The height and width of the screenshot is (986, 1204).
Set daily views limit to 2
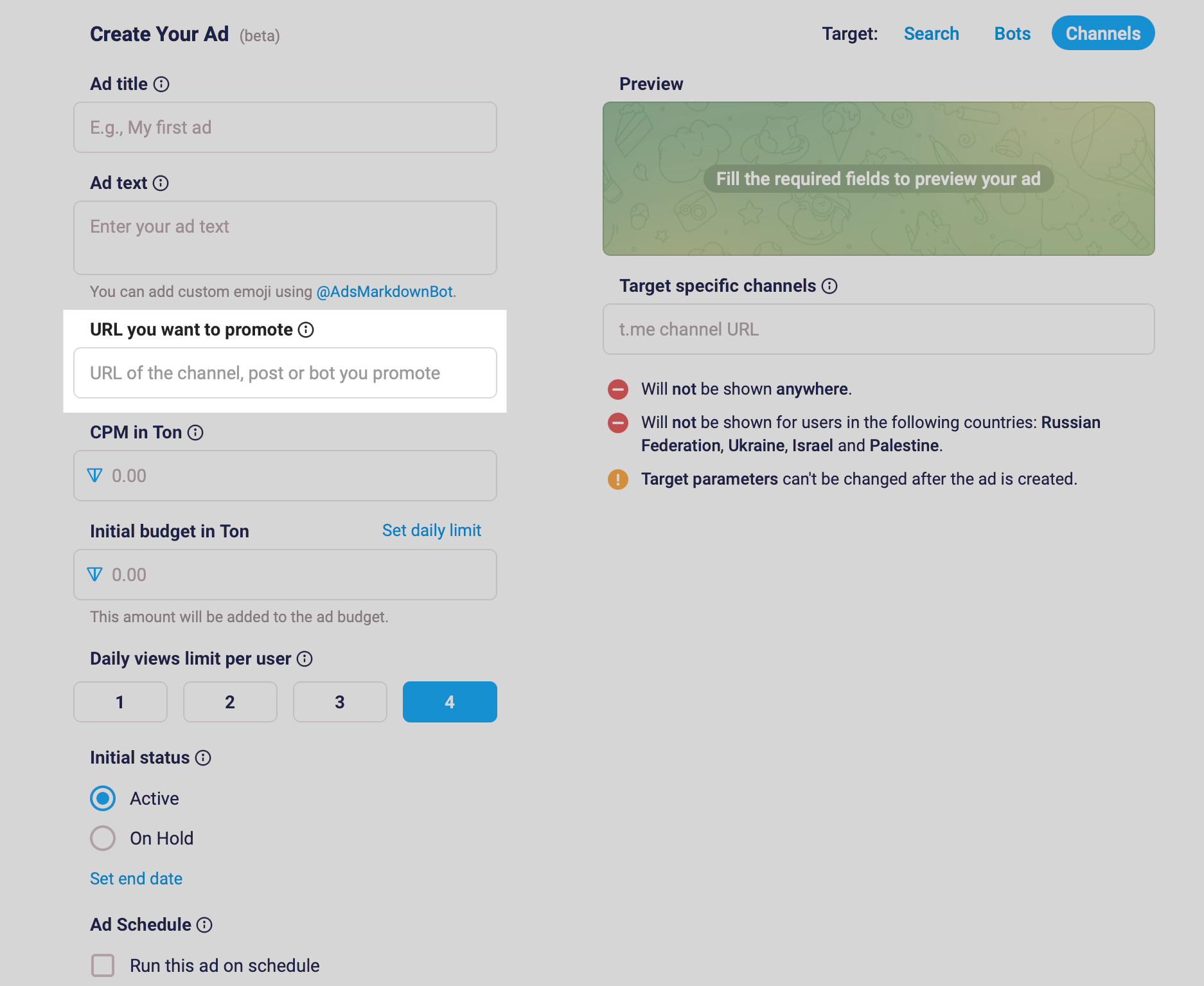pyautogui.click(x=230, y=702)
